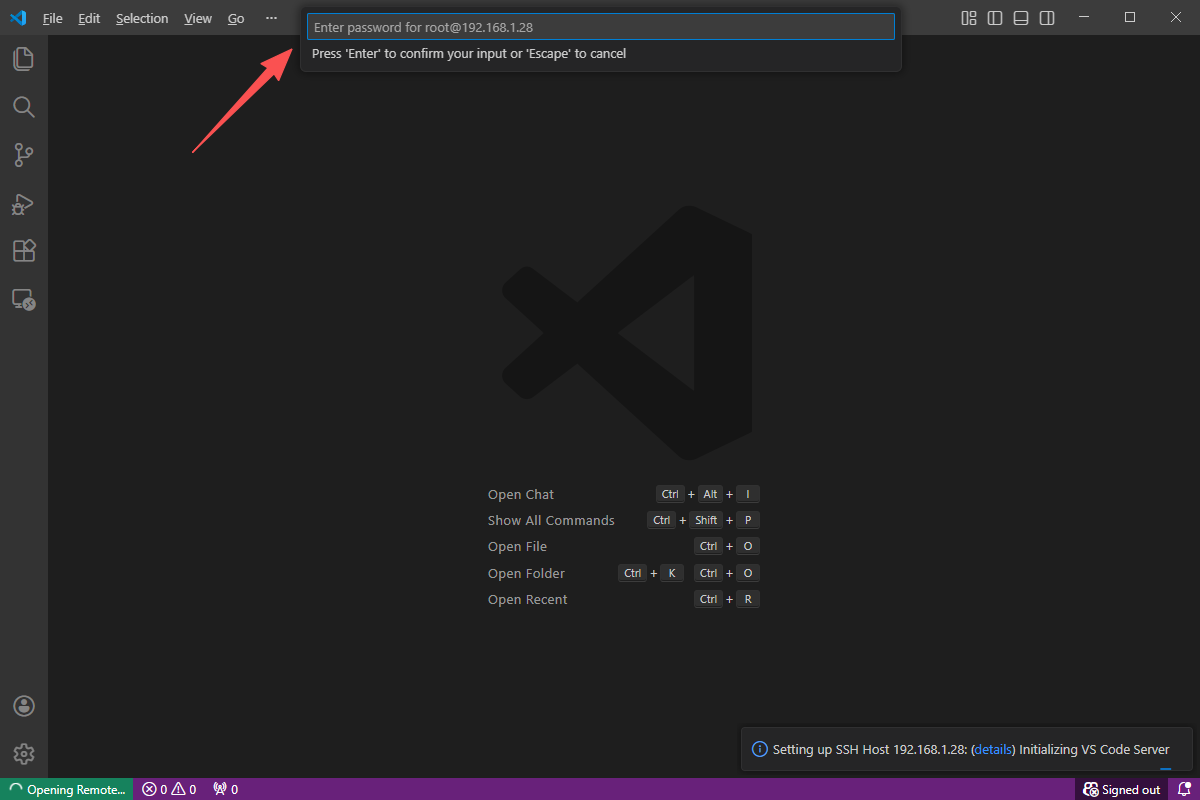
Task: Open the Extensions view
Action: pos(24,251)
